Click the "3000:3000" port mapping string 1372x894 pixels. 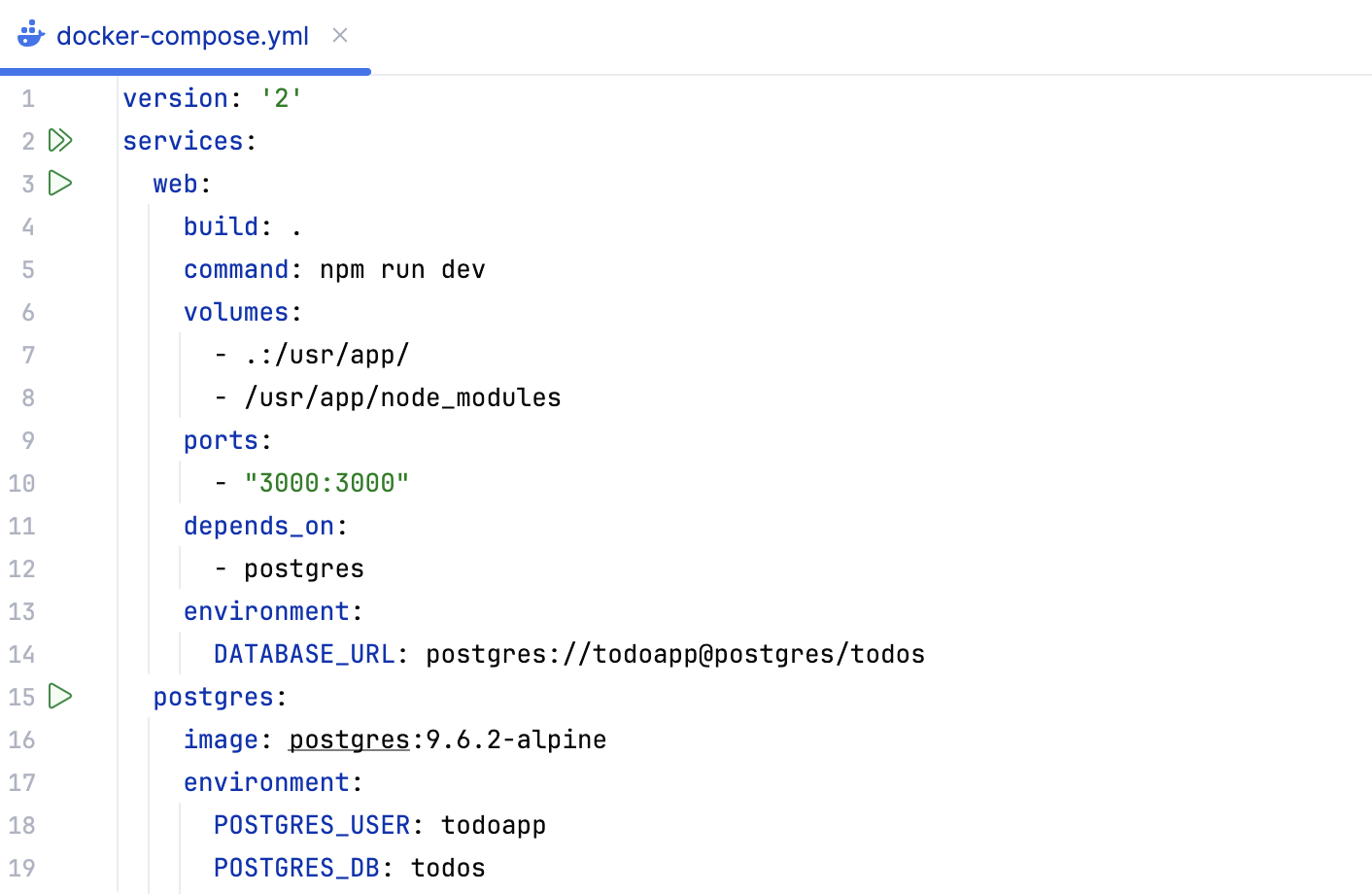(x=327, y=483)
